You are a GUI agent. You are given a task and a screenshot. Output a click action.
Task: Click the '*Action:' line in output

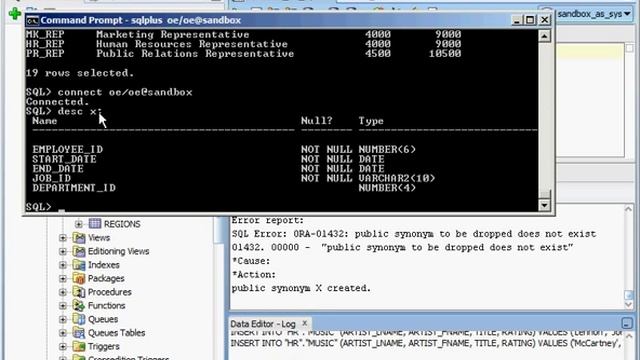click(254, 275)
